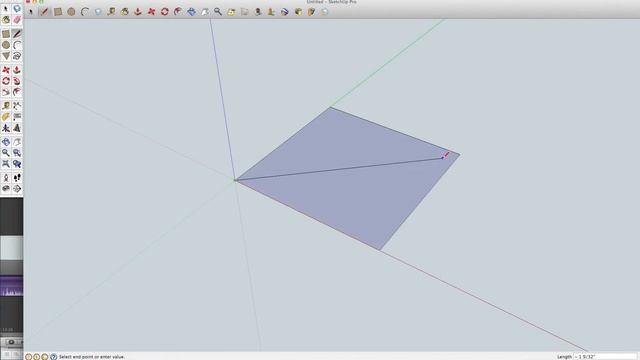
Task: Activate the Orbit tool in left palette
Action: (x=6, y=142)
